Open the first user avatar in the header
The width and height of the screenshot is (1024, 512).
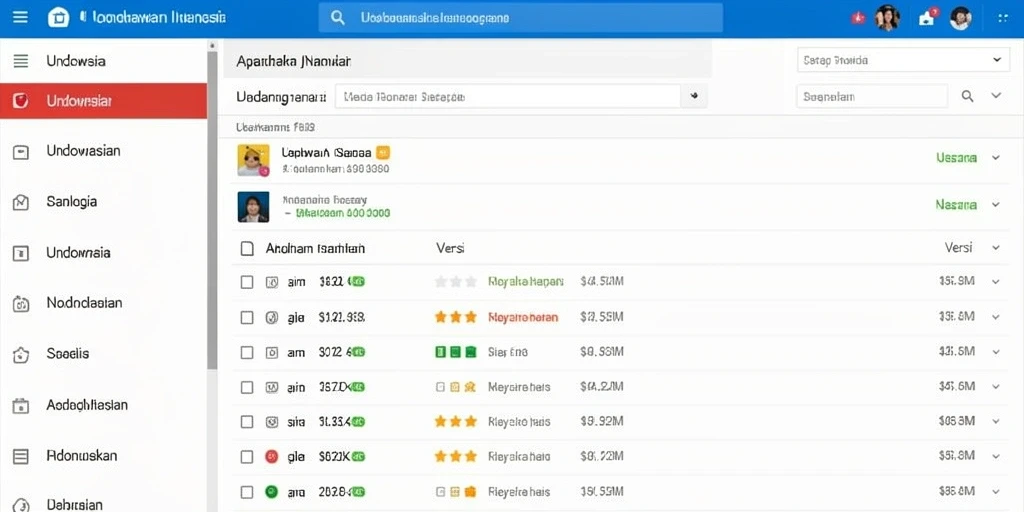click(x=888, y=18)
